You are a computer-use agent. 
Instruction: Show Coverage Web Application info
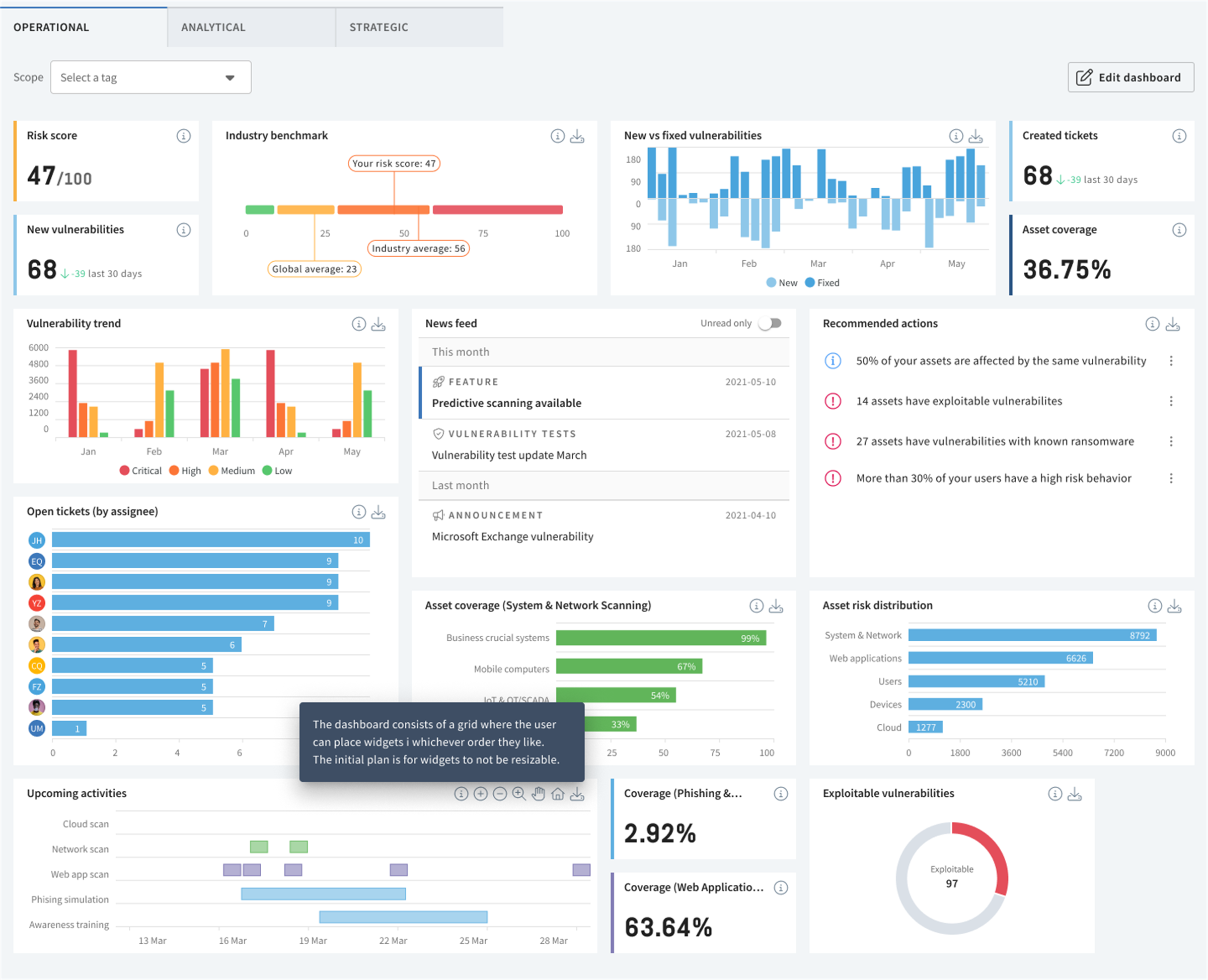click(781, 888)
